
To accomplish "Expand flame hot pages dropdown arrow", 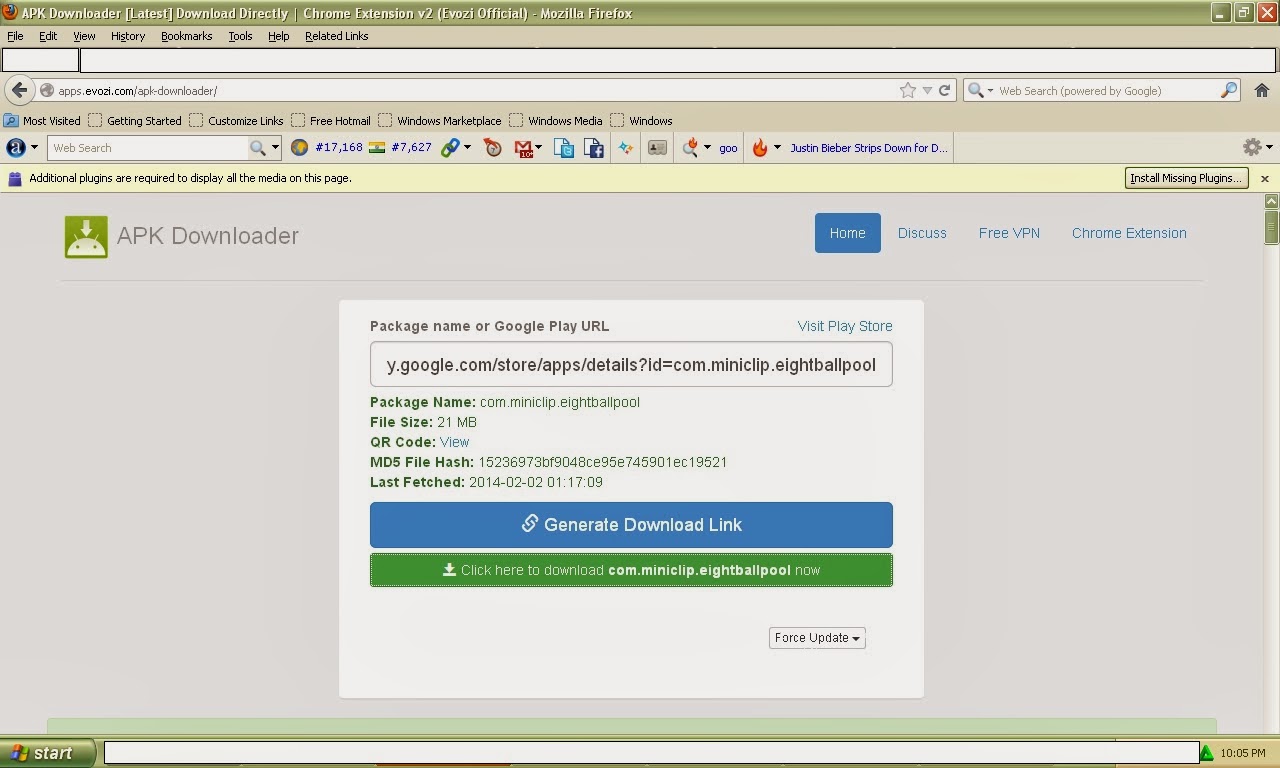I will pyautogui.click(x=777, y=147).
